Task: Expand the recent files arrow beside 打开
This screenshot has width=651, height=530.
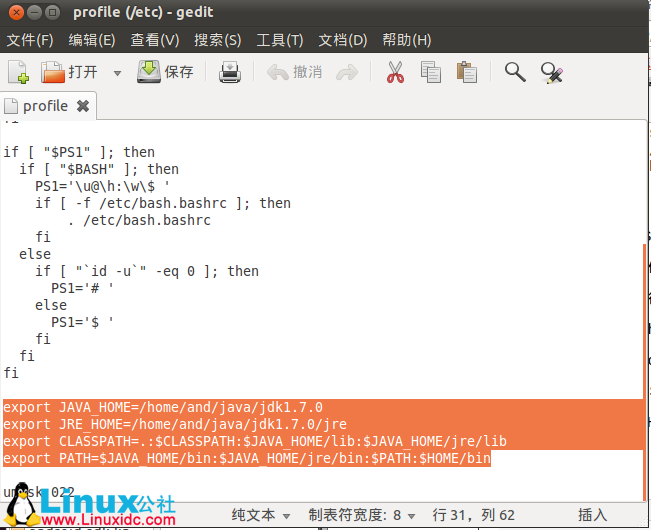Action: pos(117,73)
